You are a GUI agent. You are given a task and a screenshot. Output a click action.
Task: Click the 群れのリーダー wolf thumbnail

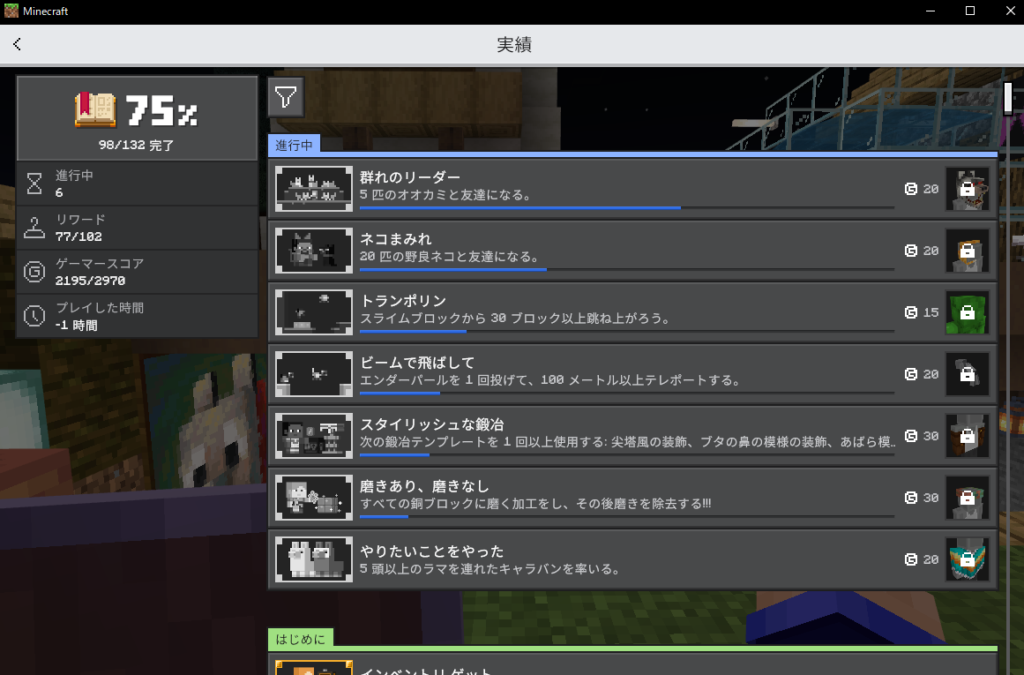point(314,188)
